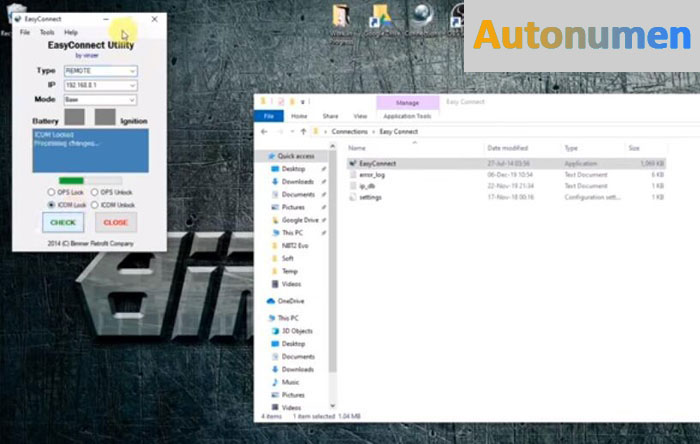Click the folder icon in Explorer's quick access toolbar
The image size is (700, 444).
[263, 102]
